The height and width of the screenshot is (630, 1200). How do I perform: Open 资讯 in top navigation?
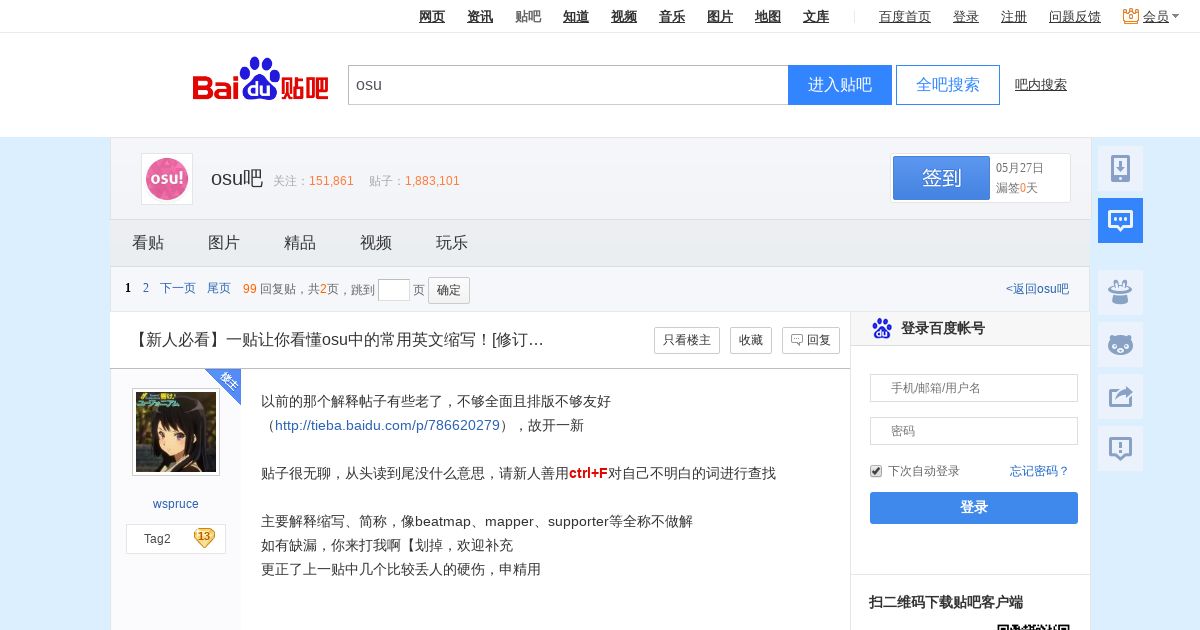click(480, 16)
